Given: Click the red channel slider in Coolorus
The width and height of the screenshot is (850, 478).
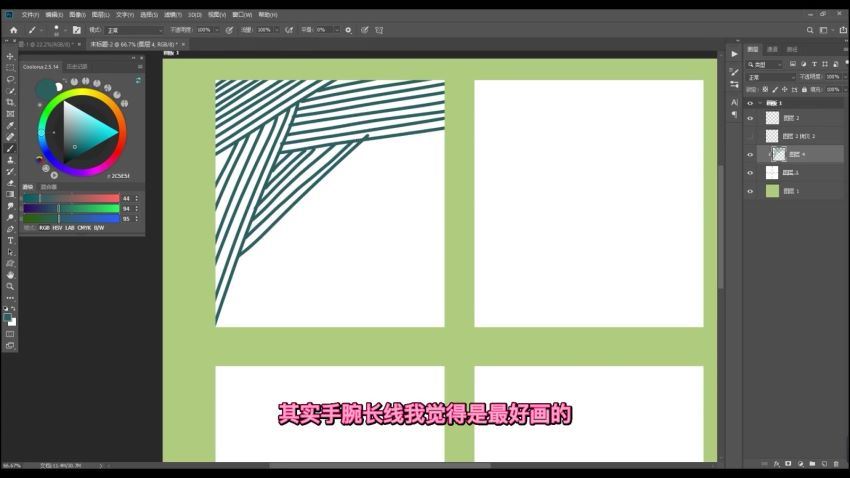Looking at the screenshot, I should [71, 198].
